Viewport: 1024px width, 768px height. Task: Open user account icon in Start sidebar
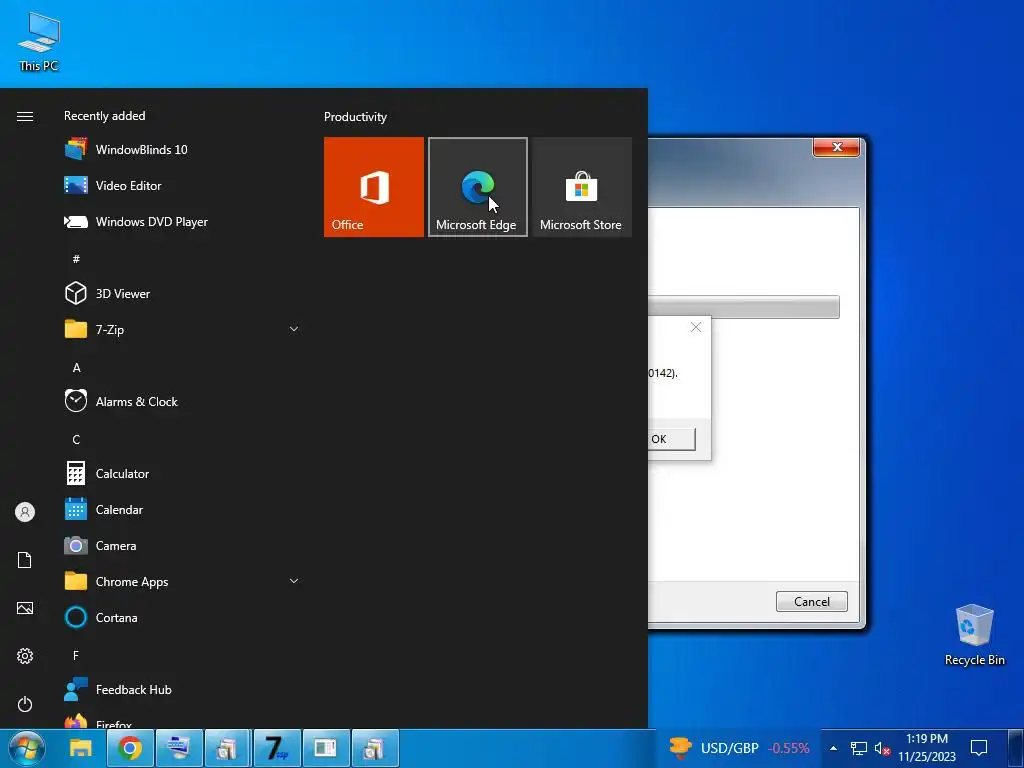coord(25,512)
